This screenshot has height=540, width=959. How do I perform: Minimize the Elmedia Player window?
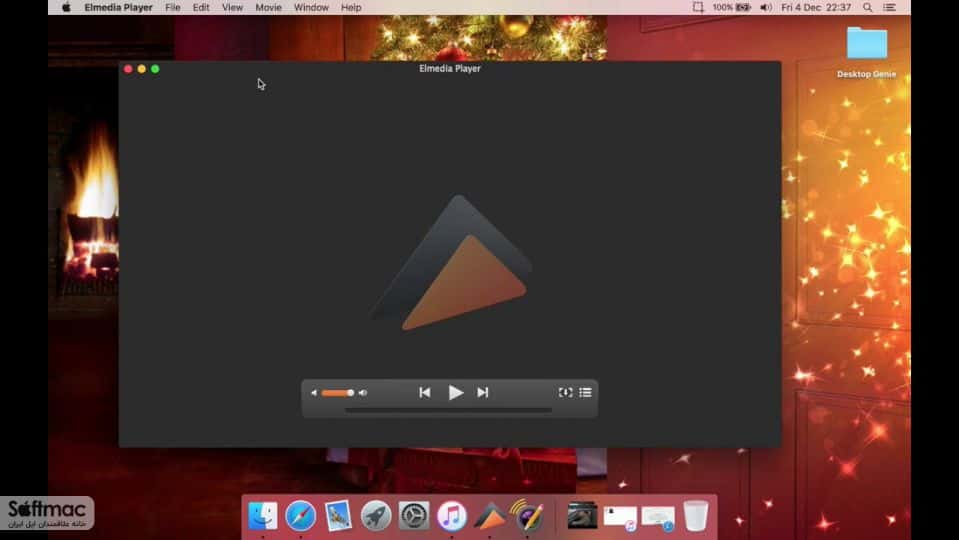pos(141,69)
